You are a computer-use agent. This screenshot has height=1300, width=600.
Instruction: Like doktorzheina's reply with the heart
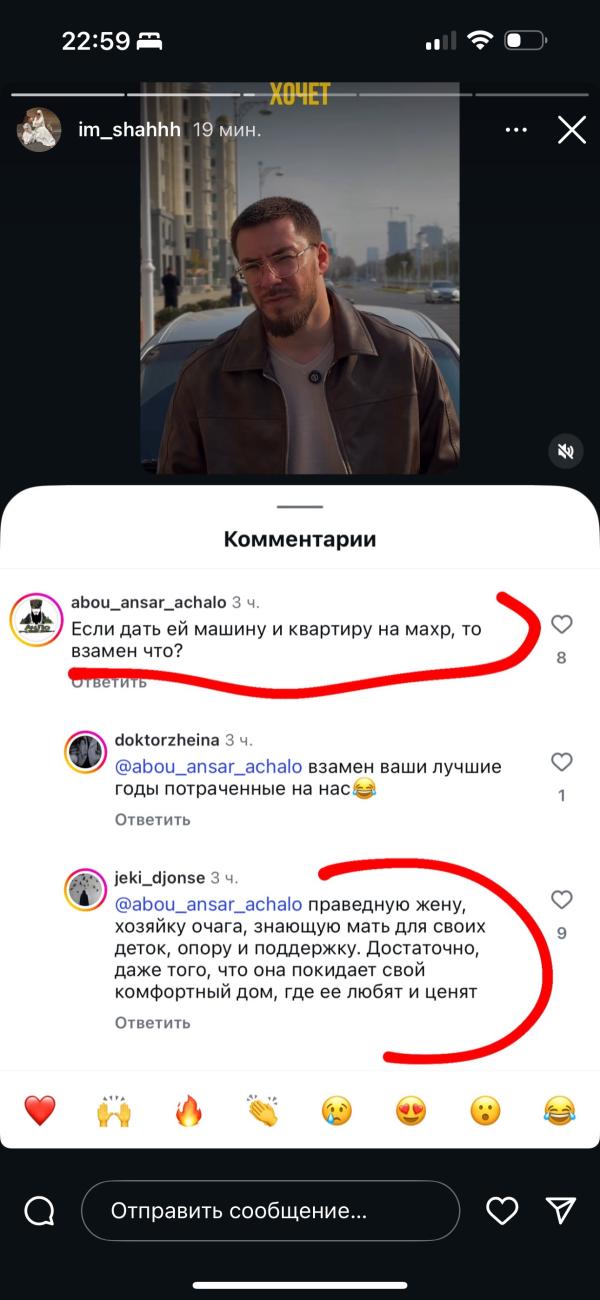pyautogui.click(x=562, y=762)
